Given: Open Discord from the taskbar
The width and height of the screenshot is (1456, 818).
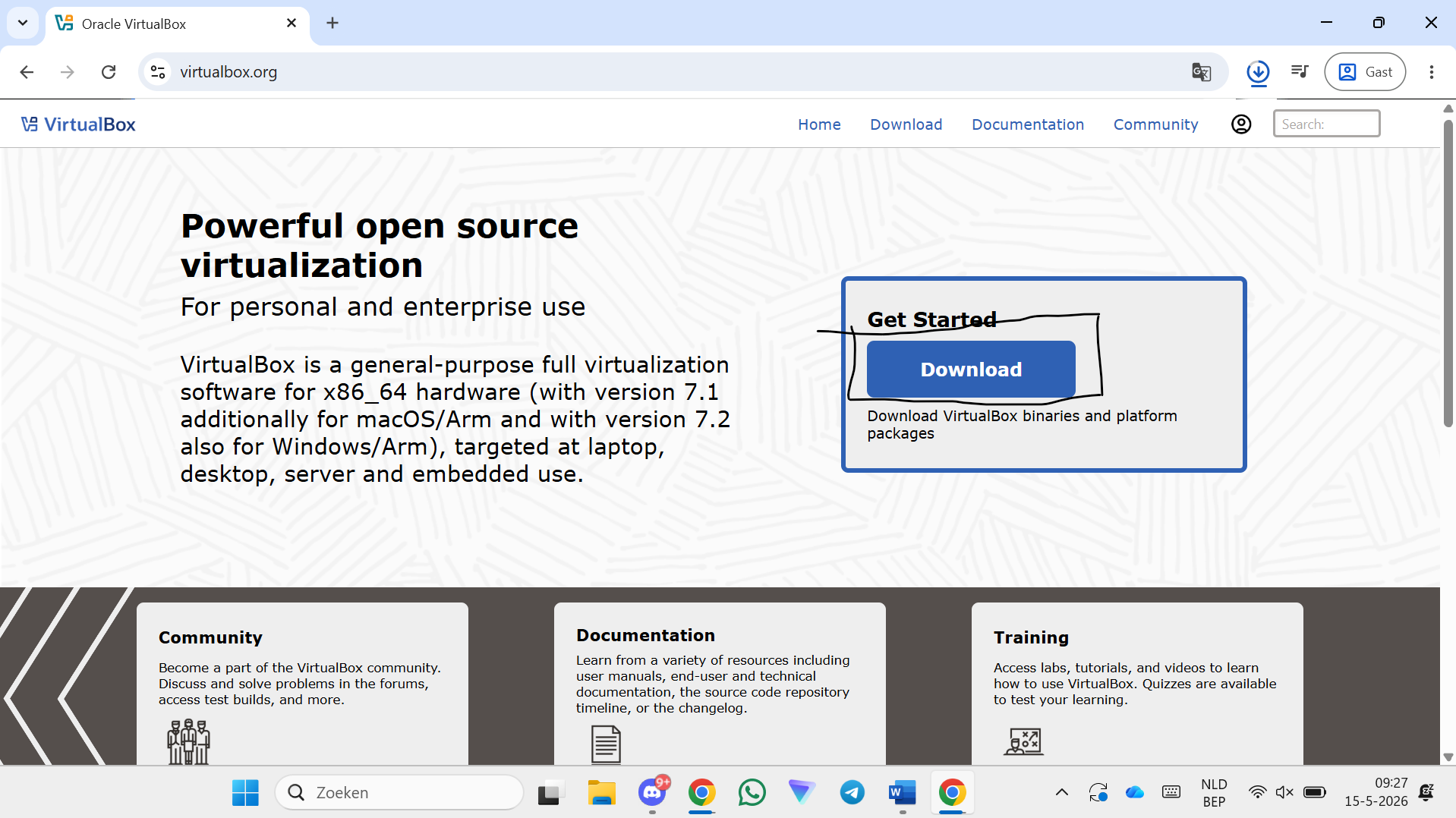Looking at the screenshot, I should 652,793.
